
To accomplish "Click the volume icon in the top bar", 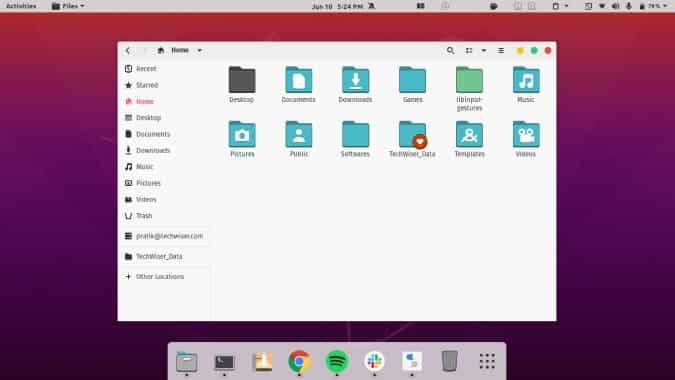I will pos(616,6).
